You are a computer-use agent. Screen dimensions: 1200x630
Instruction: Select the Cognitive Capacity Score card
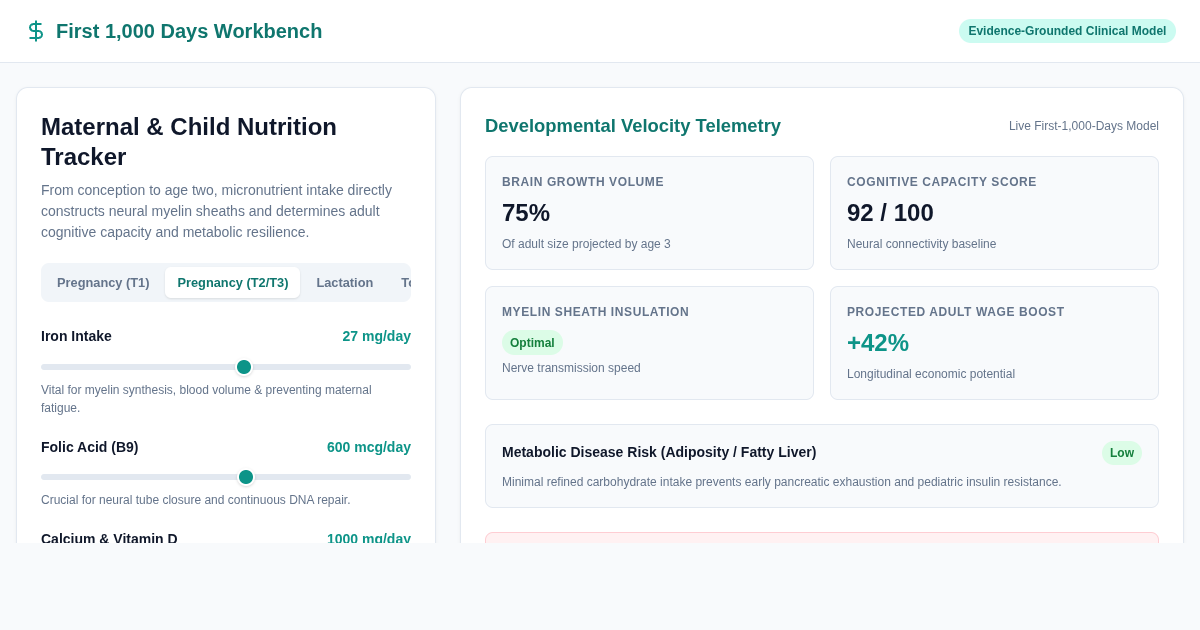tap(994, 213)
